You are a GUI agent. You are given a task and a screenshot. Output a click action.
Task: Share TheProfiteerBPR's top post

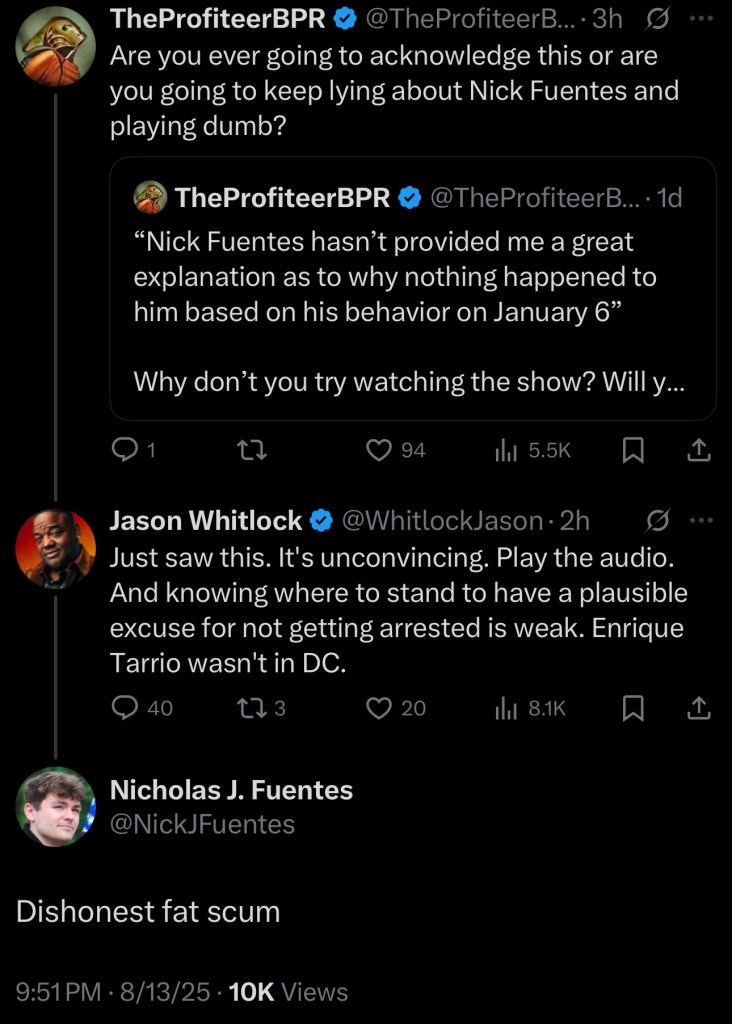699,451
